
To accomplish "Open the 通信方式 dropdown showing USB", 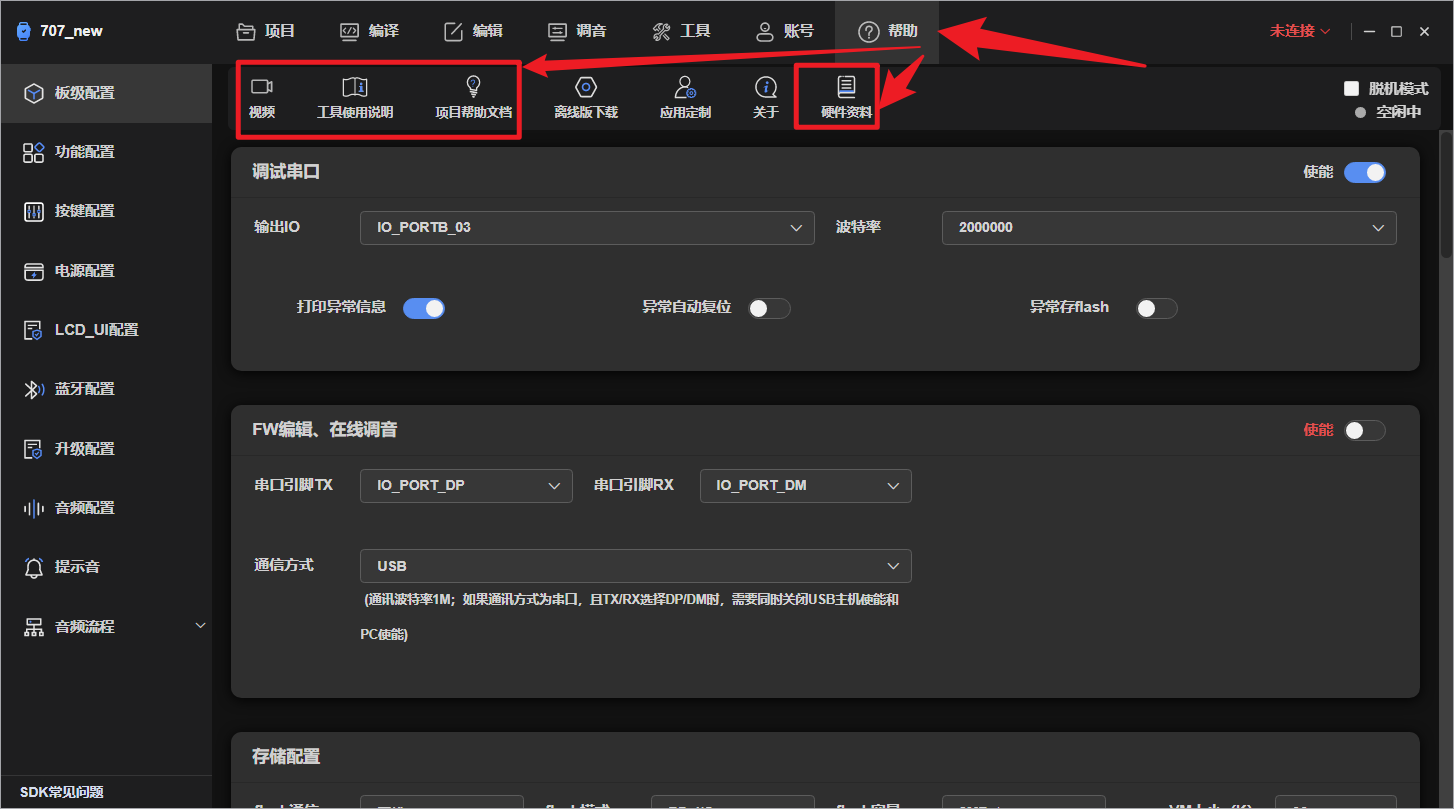I will [635, 566].
